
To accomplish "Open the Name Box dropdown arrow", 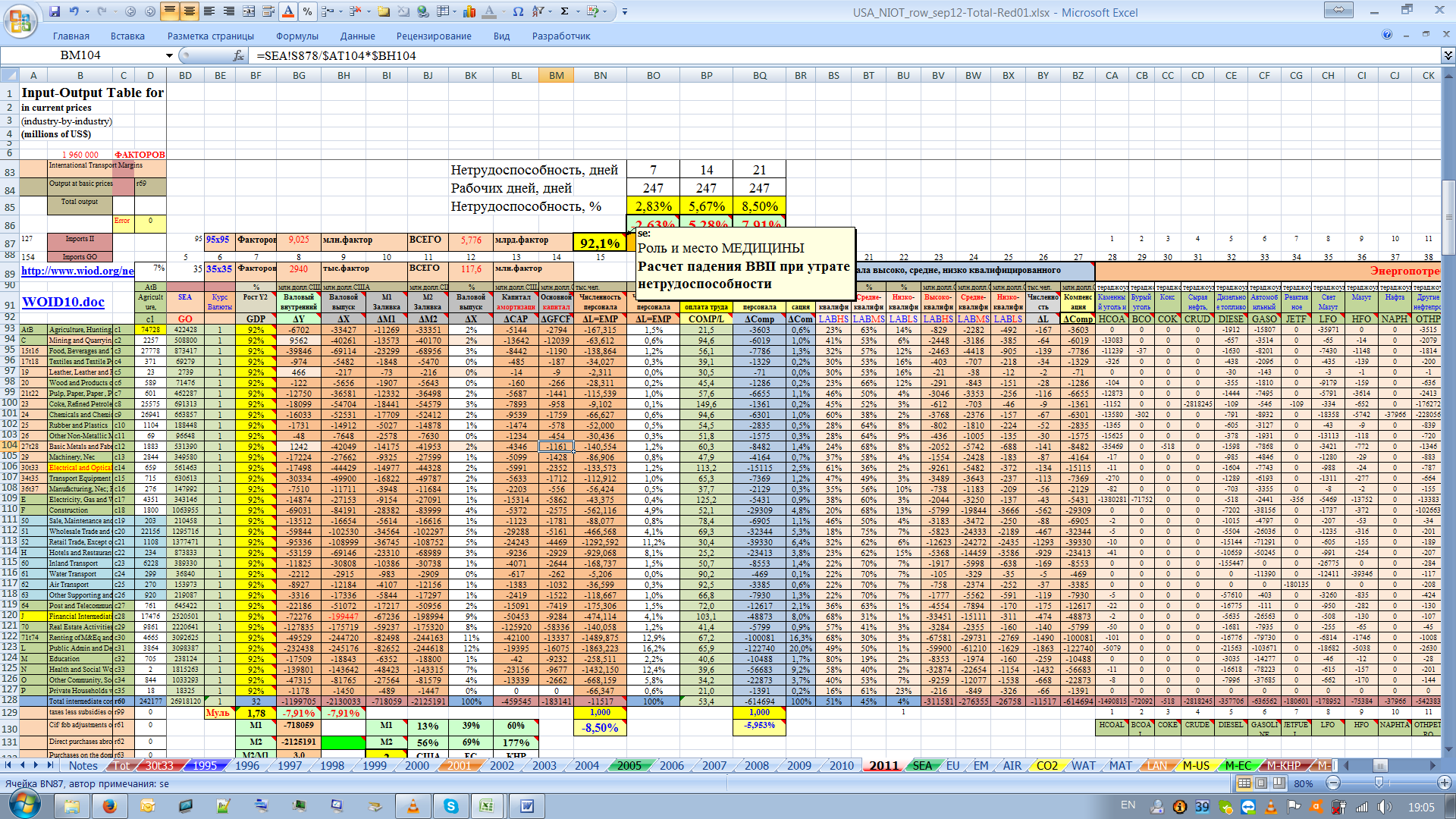I will [169, 55].
